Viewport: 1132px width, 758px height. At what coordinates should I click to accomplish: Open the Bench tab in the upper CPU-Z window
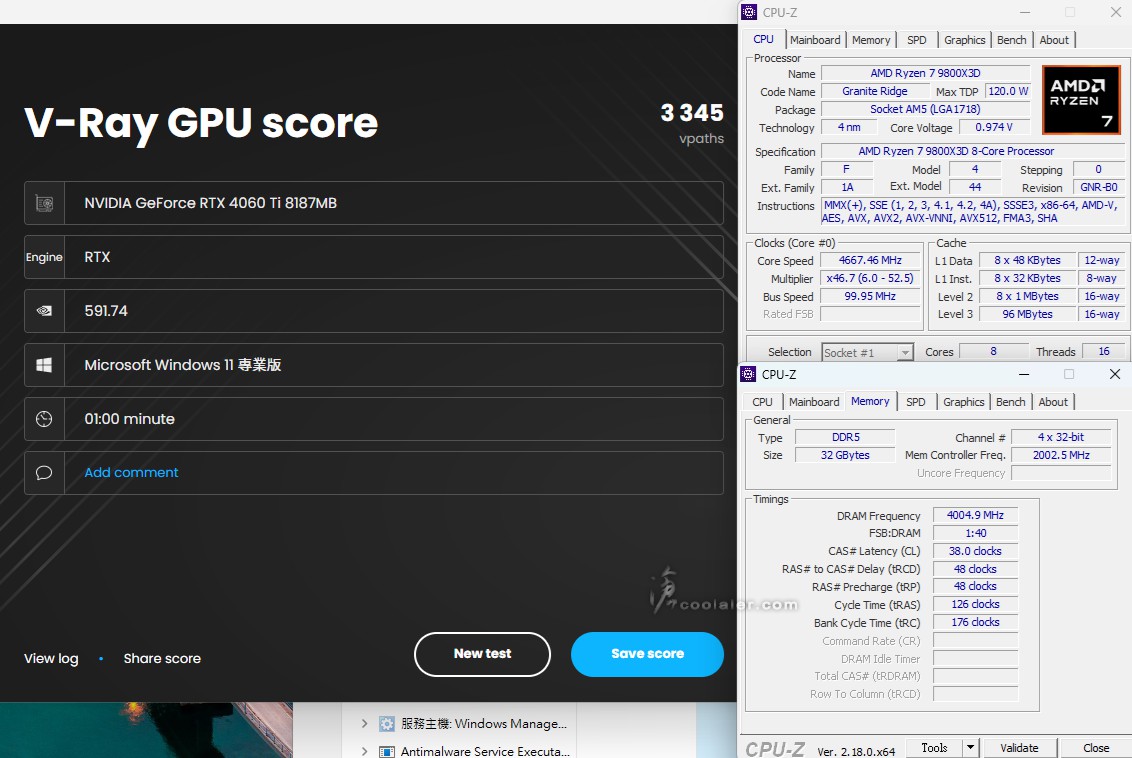(1011, 40)
